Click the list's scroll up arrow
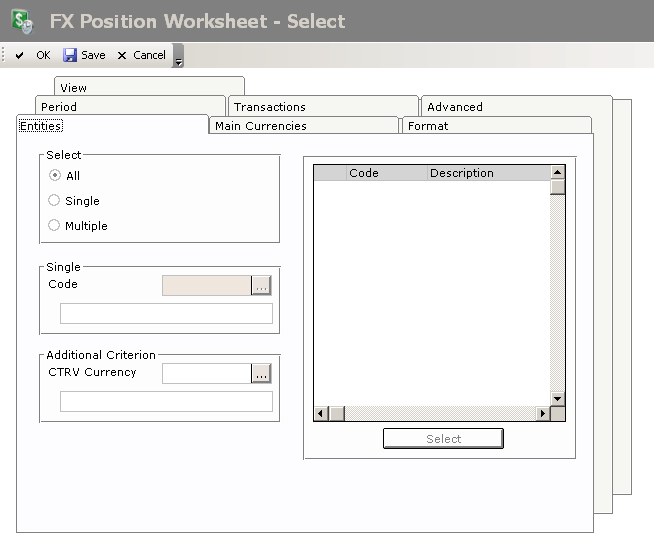Screen dimensions: 654x553 click(x=558, y=173)
